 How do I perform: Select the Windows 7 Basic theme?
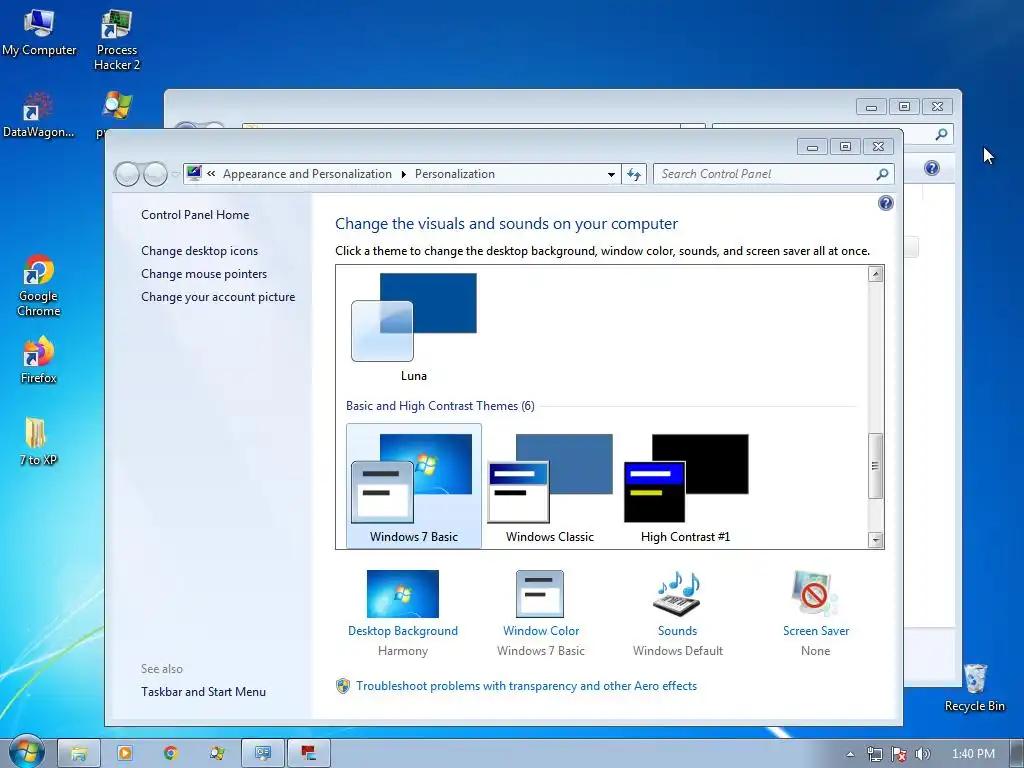[x=414, y=486]
